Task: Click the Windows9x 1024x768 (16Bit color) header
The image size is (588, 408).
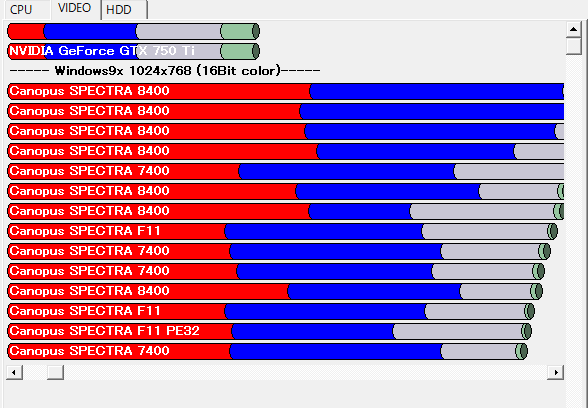Action: pos(165,70)
